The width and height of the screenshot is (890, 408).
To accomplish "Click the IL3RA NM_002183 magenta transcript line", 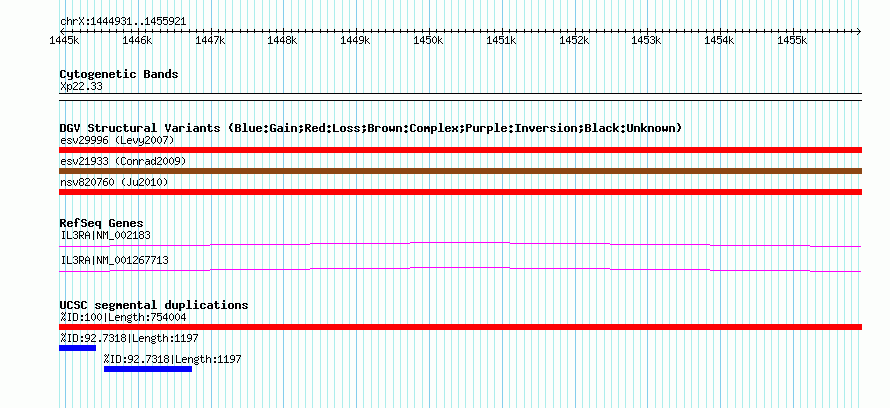I will [x=460, y=245].
